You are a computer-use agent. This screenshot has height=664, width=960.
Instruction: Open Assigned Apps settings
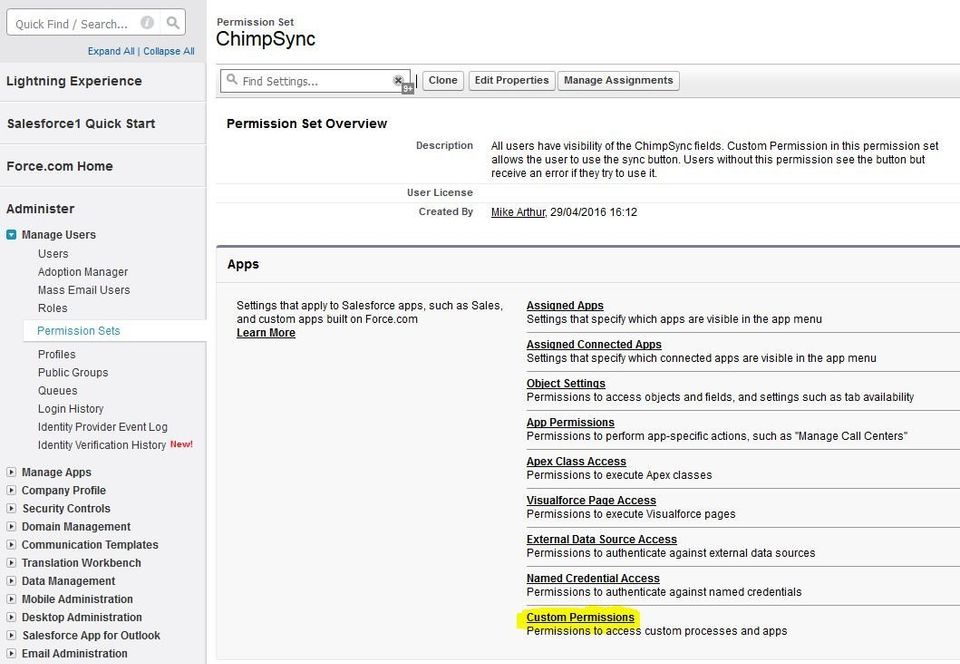point(565,305)
